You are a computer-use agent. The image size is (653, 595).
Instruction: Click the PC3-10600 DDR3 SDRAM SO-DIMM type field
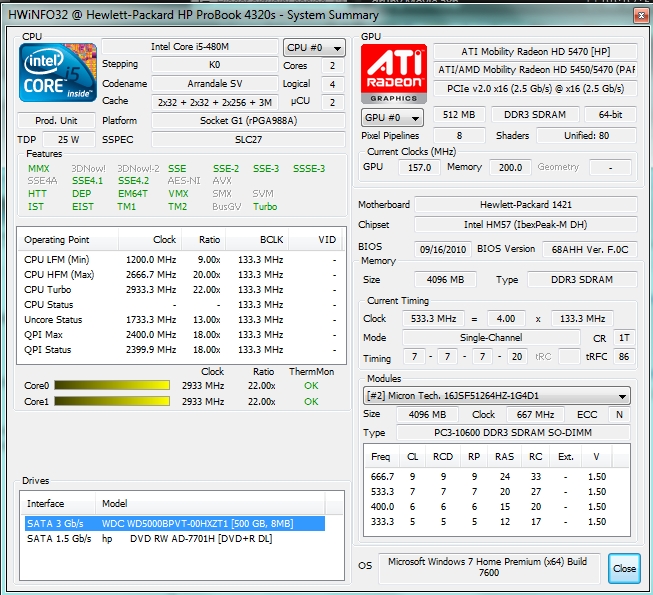click(513, 433)
